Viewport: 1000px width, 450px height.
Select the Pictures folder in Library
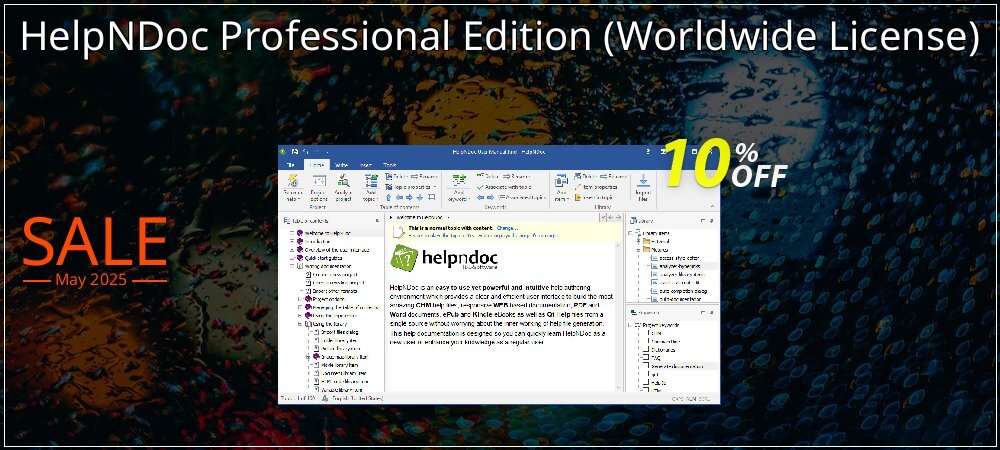[x=654, y=250]
